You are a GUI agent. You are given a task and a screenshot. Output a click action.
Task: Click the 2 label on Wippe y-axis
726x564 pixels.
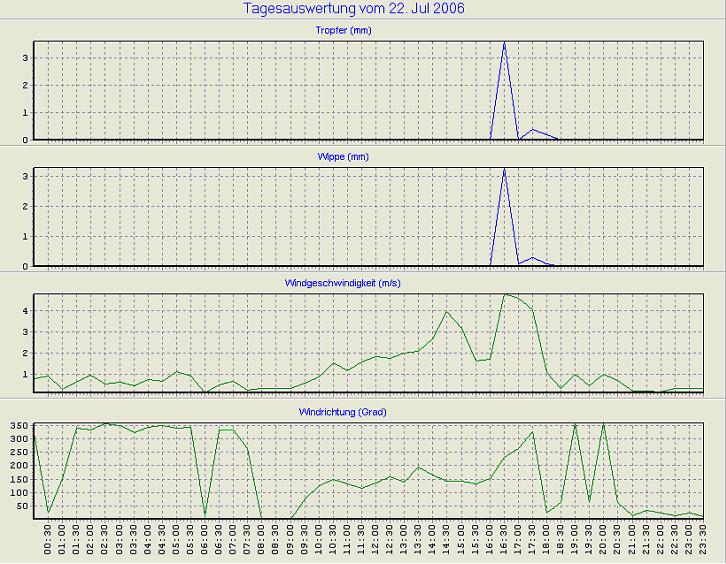click(x=24, y=207)
